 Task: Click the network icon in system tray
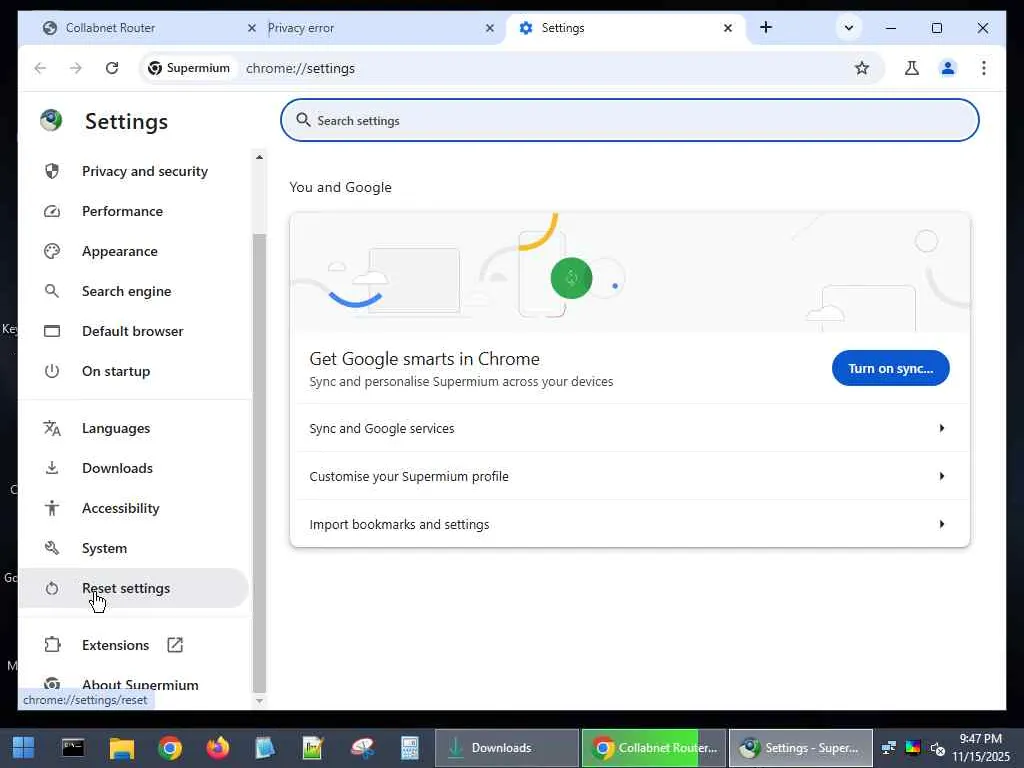(888, 748)
